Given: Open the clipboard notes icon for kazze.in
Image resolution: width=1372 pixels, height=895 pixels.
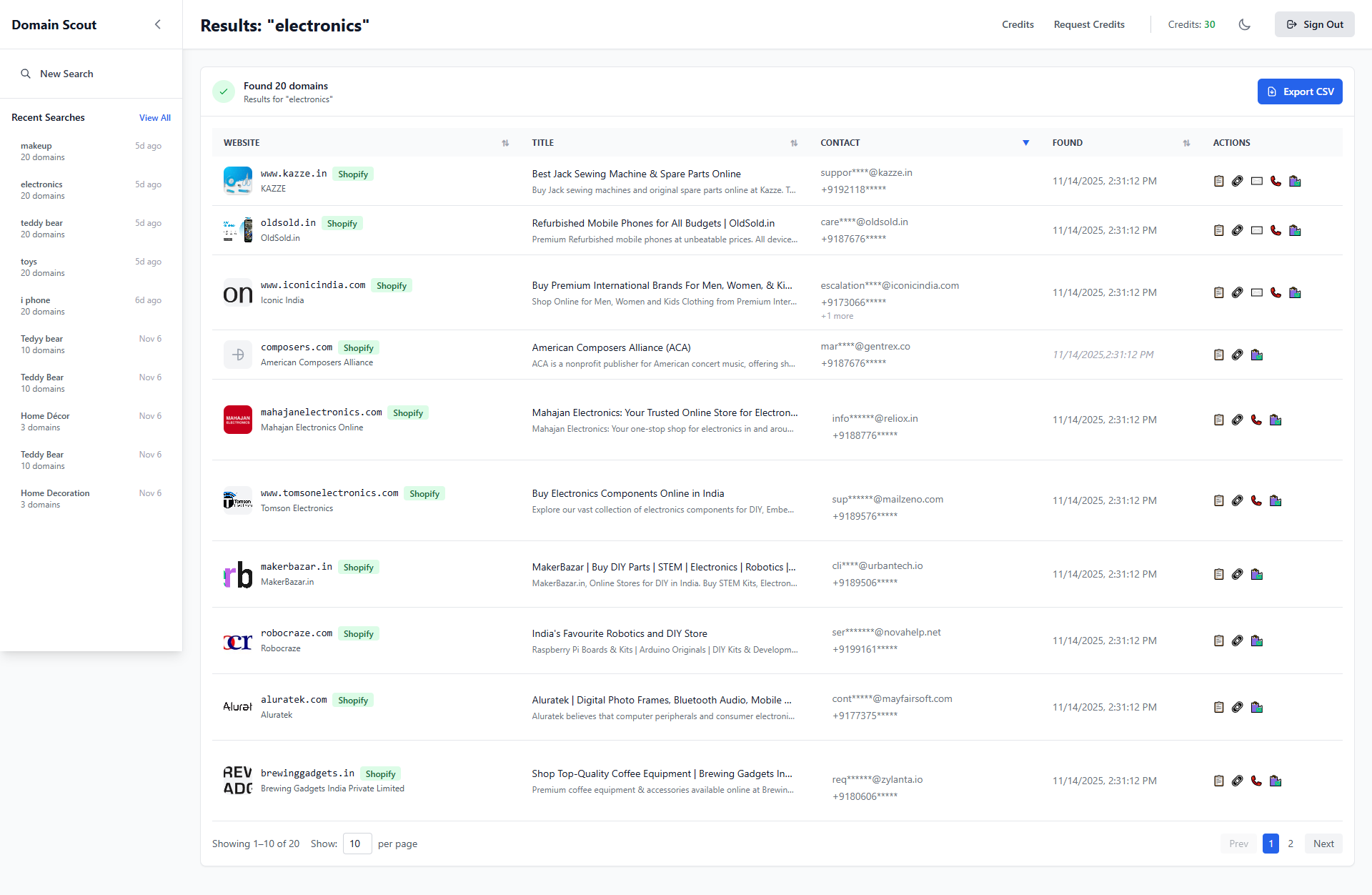Looking at the screenshot, I should 1218,181.
